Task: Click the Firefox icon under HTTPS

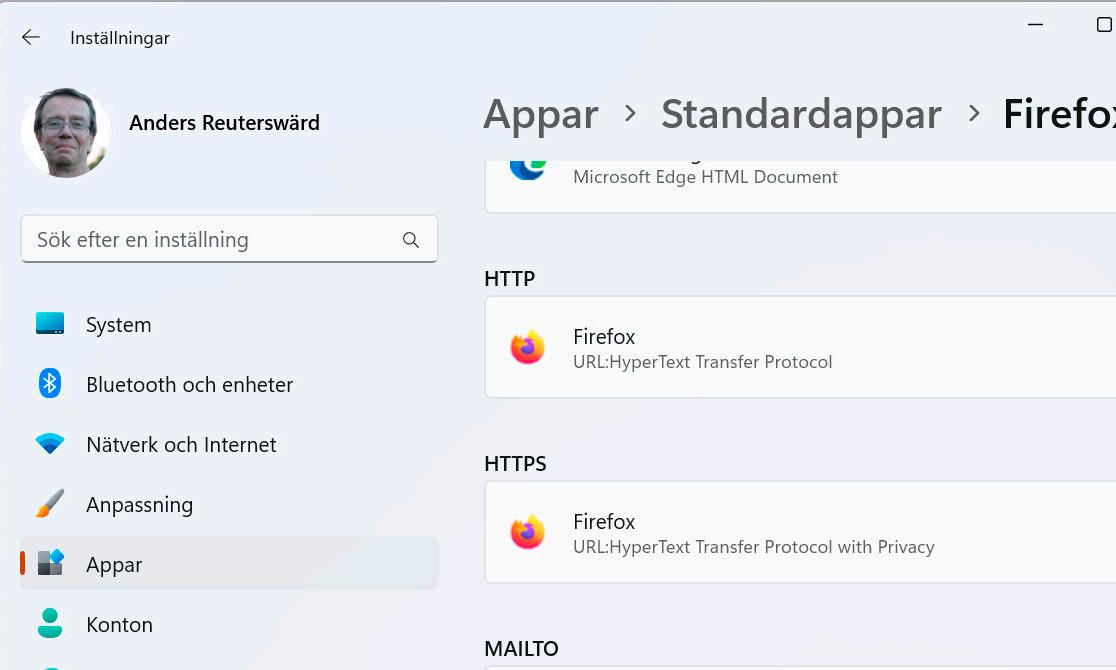Action: point(527,532)
